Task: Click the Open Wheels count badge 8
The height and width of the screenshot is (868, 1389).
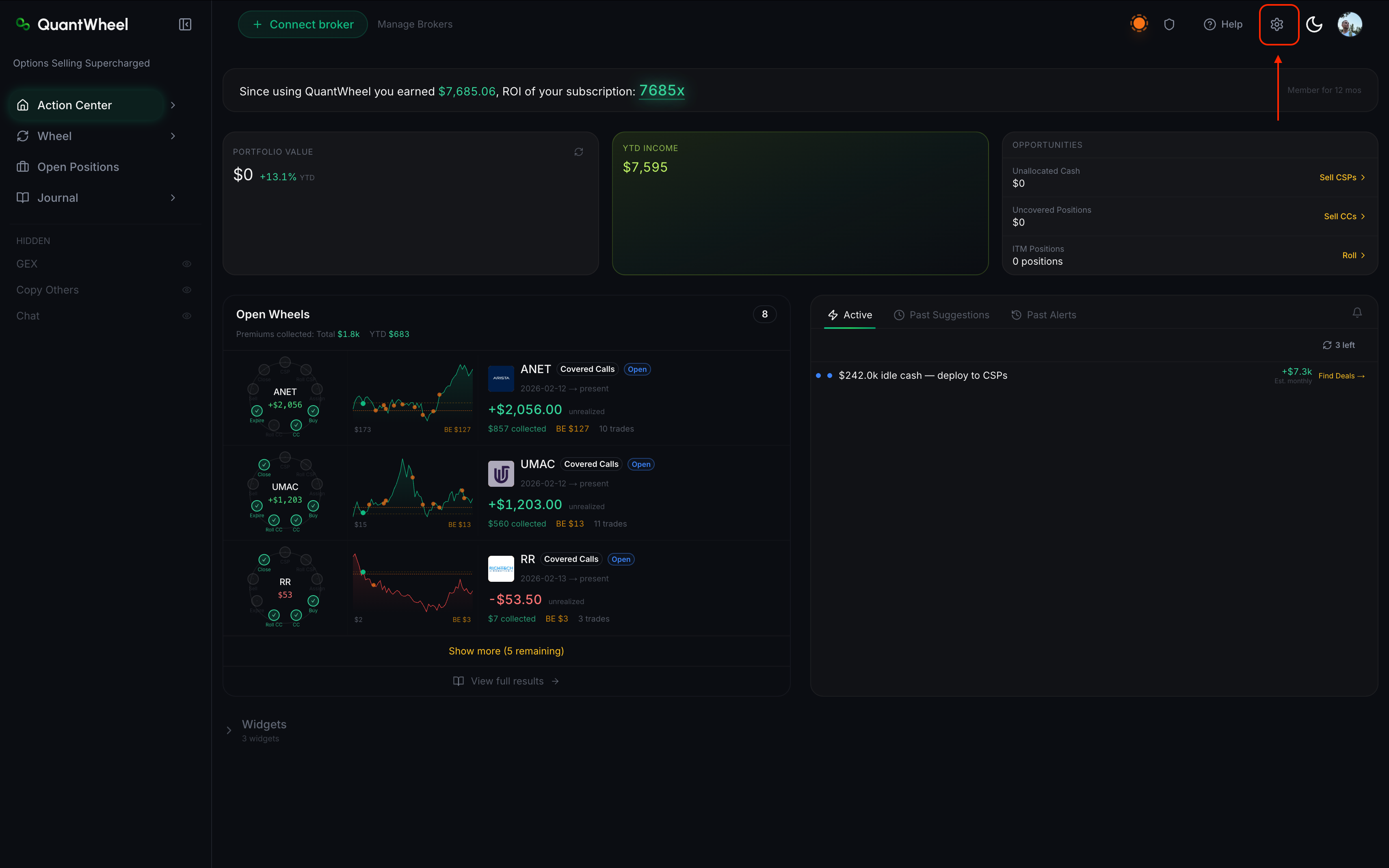Action: click(764, 314)
